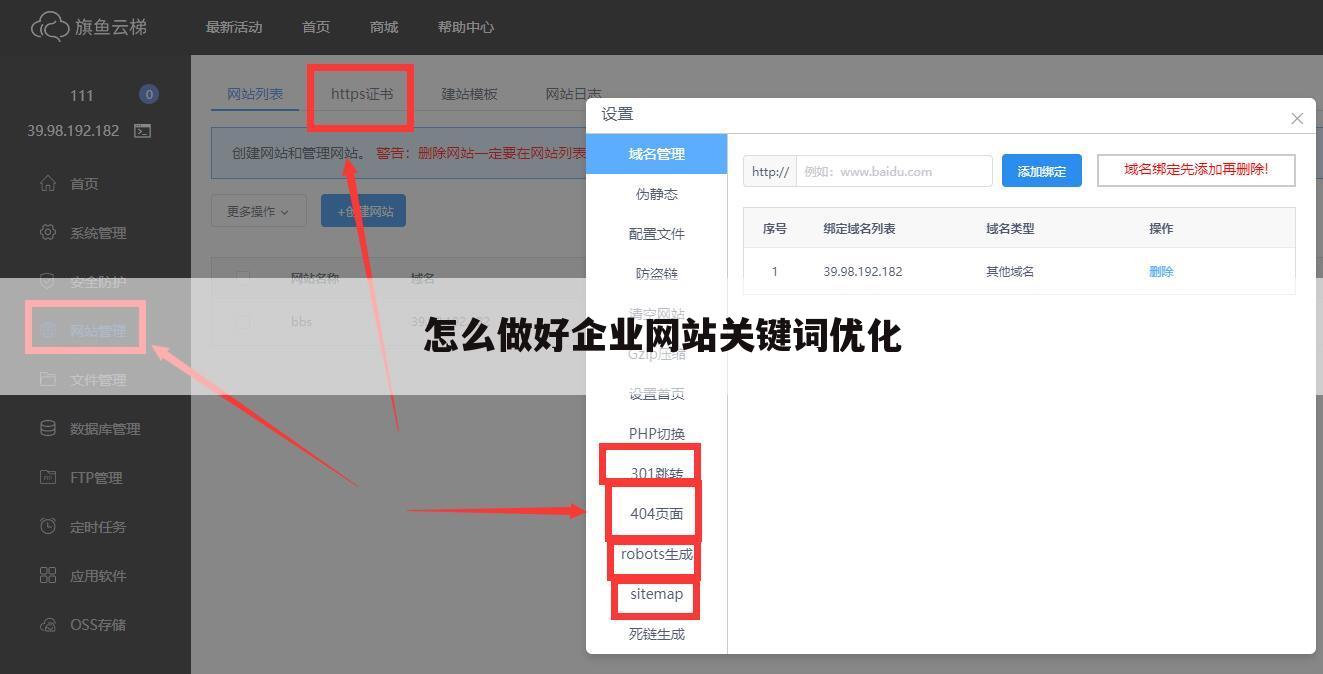
Task: Click the 域名类型 column header
Action: click(1010, 228)
